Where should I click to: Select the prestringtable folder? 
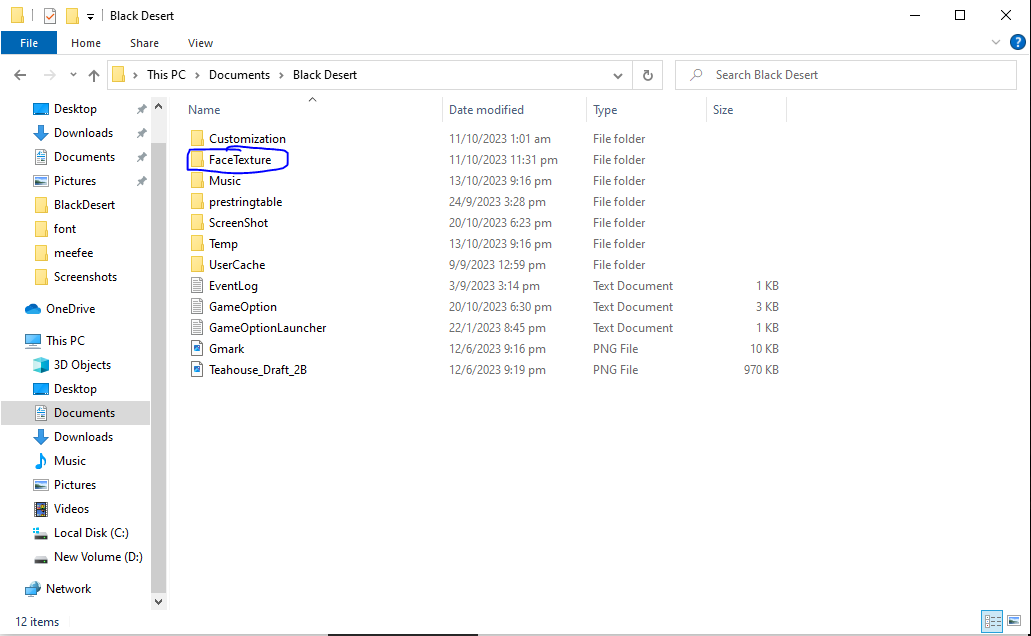236,202
